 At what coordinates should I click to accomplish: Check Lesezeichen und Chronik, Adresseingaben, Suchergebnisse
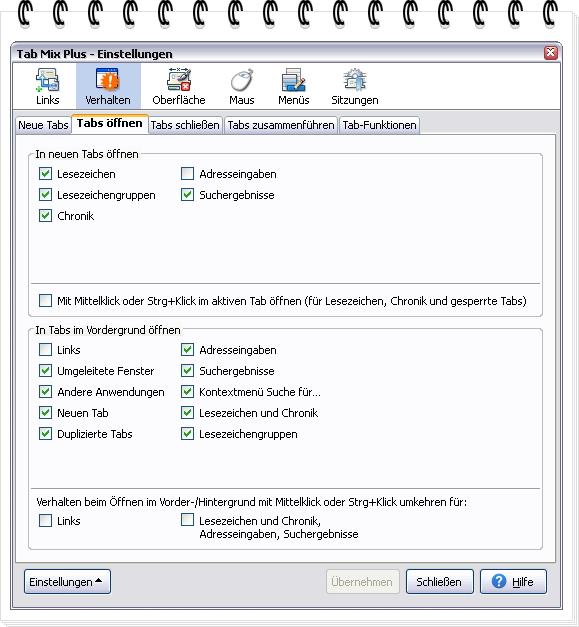[x=187, y=520]
